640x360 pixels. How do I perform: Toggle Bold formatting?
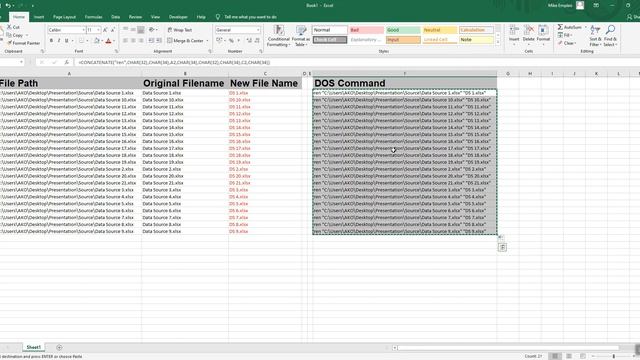pyautogui.click(x=51, y=41)
